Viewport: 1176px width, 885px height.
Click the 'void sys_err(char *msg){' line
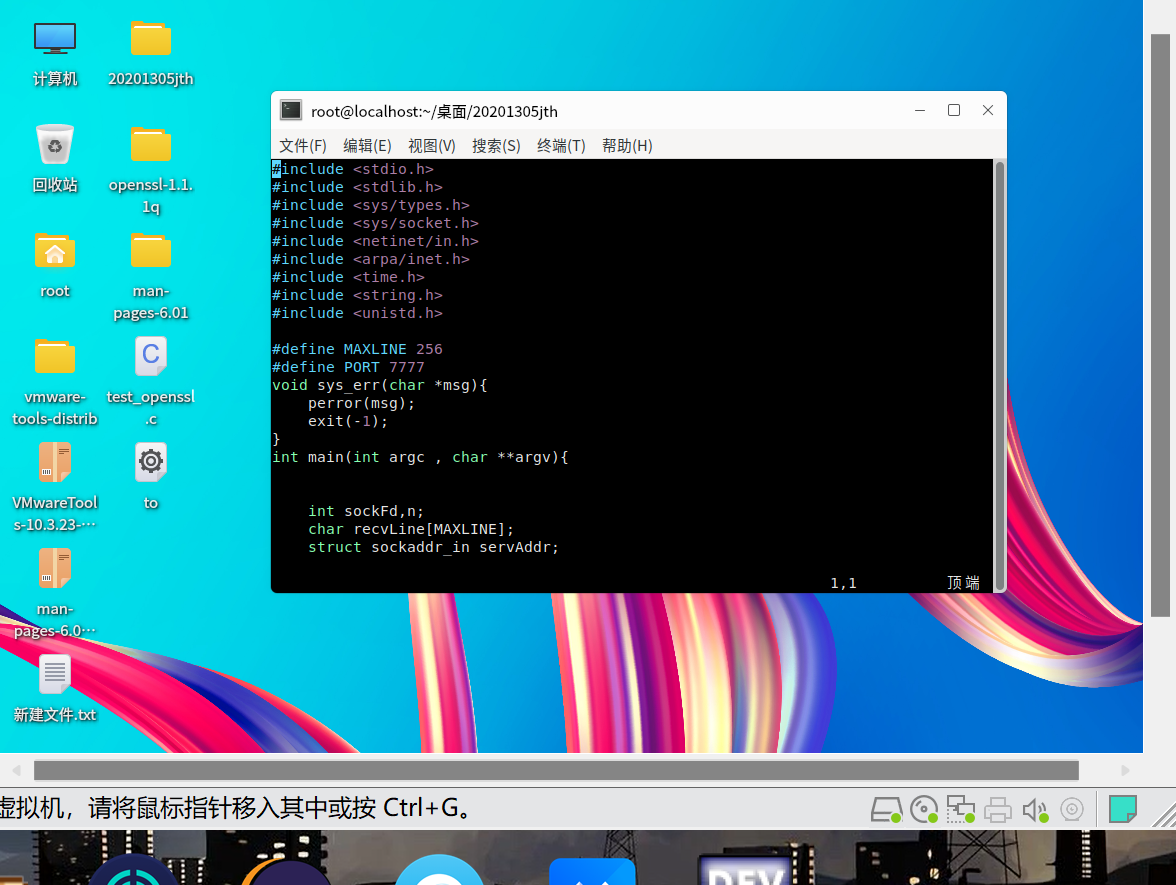(x=380, y=385)
